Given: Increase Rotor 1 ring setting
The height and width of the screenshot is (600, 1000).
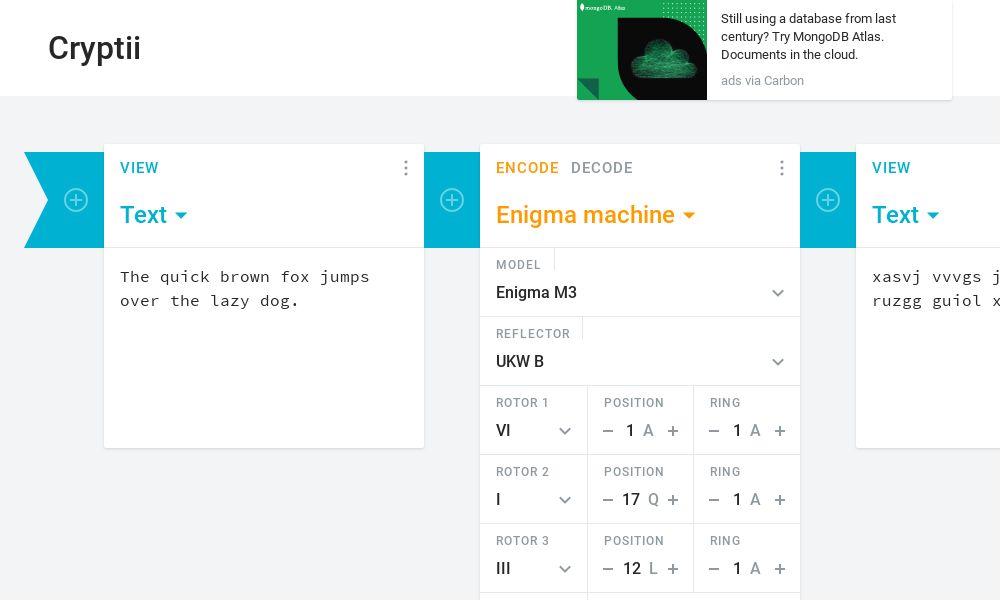Looking at the screenshot, I should pos(779,431).
